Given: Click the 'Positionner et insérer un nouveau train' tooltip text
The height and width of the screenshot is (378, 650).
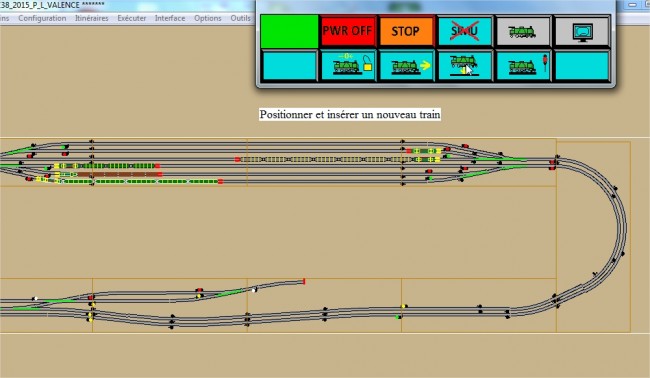Looking at the screenshot, I should [350, 114].
